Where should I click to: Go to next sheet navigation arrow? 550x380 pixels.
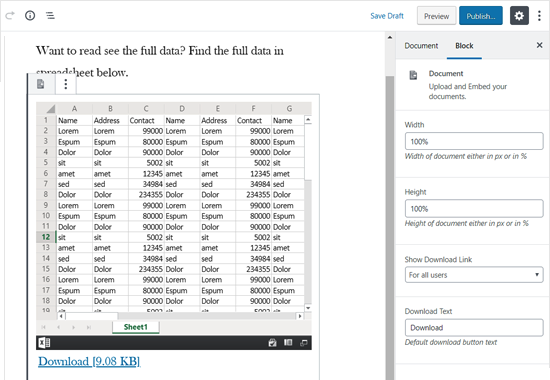click(73, 327)
